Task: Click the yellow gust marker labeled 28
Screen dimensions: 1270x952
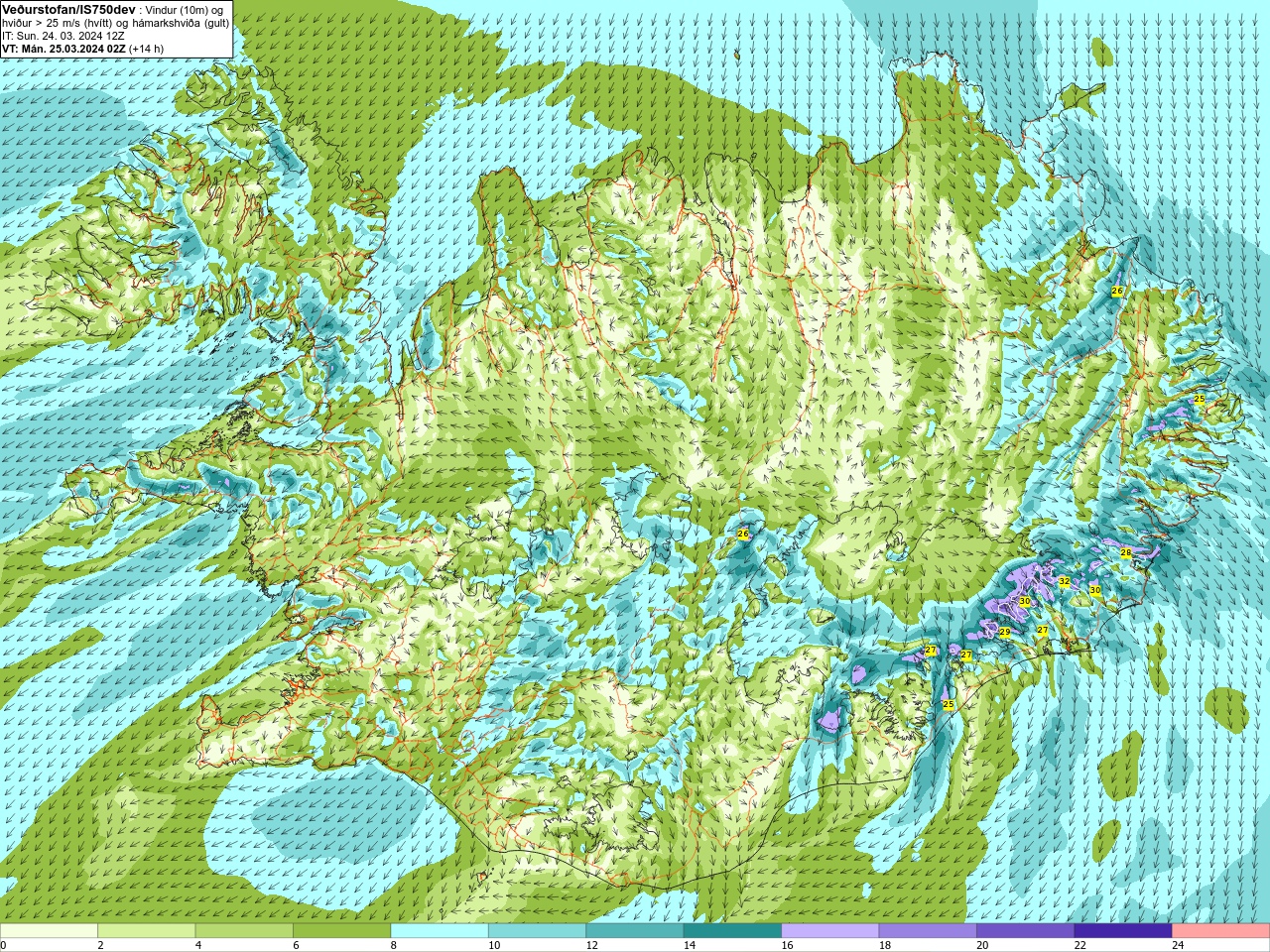Action: [x=1125, y=553]
